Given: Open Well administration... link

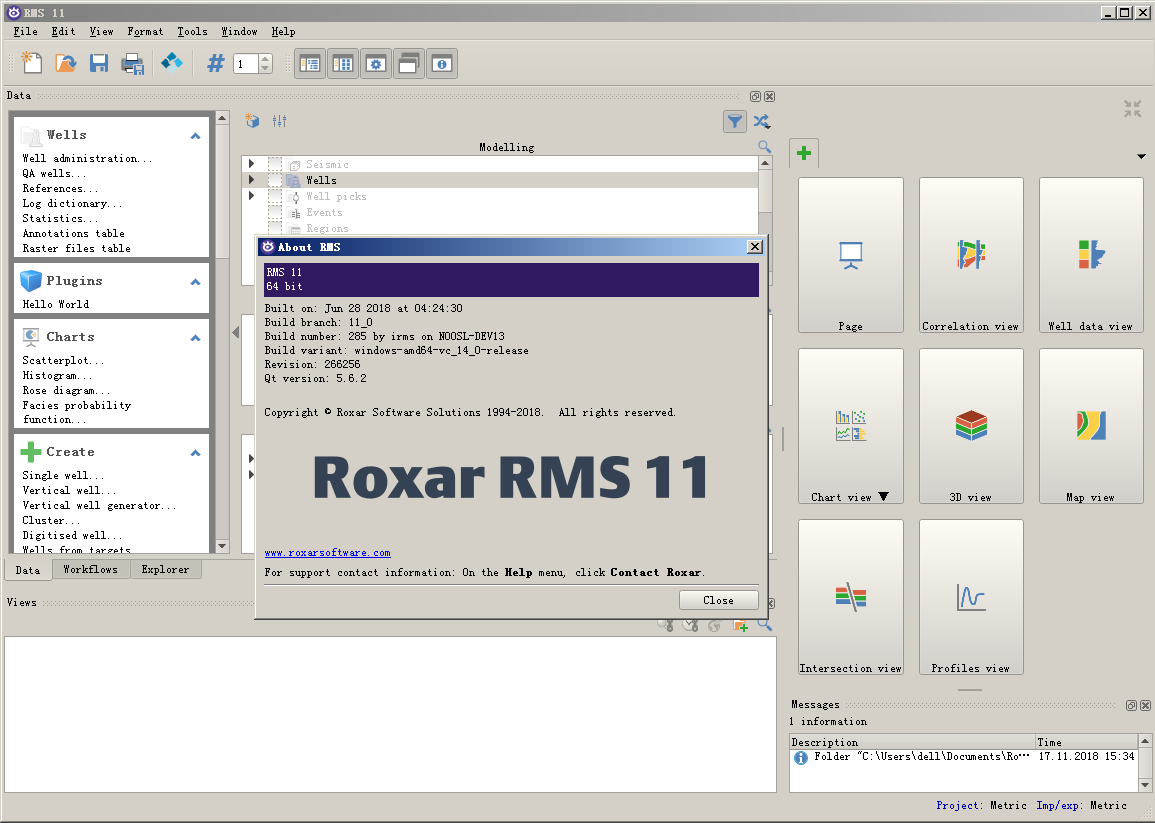Looking at the screenshot, I should pos(87,158).
